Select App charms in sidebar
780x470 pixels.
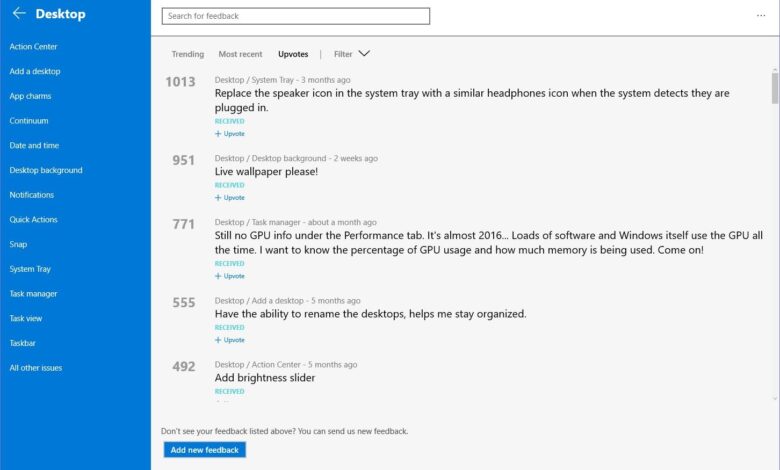click(30, 96)
